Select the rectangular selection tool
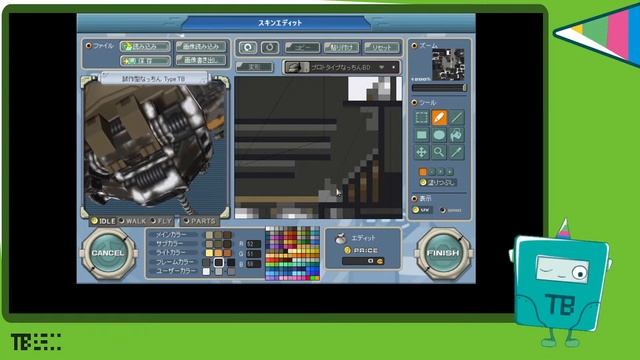The height and width of the screenshot is (360, 640). [x=422, y=118]
